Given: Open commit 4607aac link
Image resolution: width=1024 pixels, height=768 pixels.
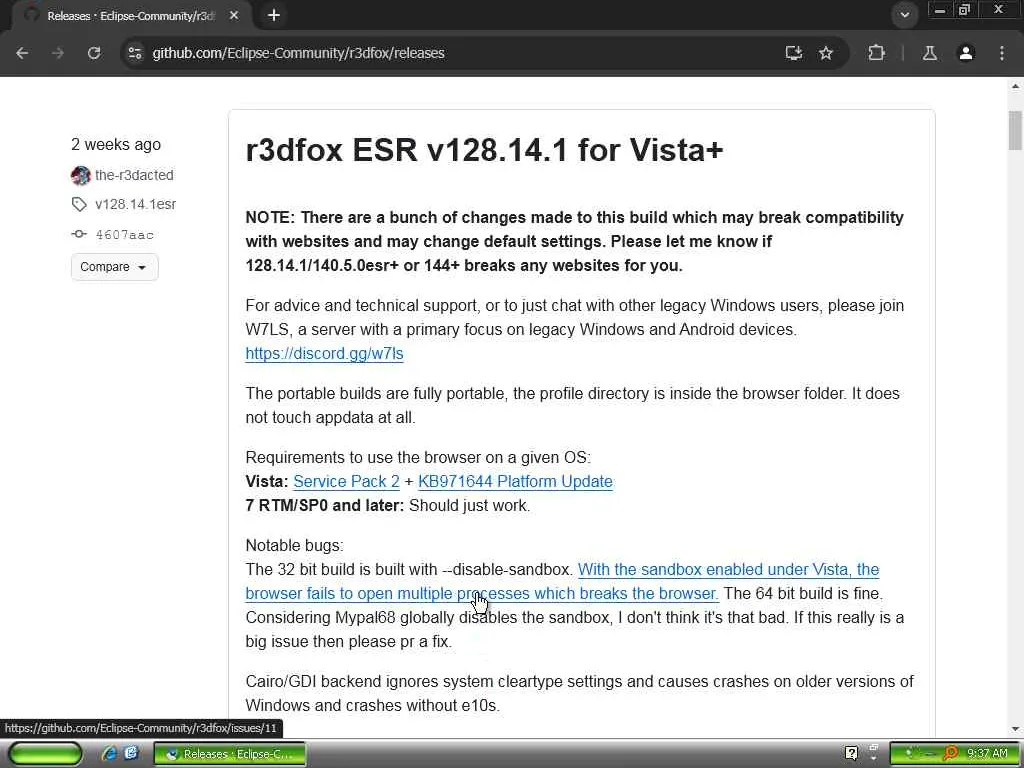Looking at the screenshot, I should coord(125,234).
